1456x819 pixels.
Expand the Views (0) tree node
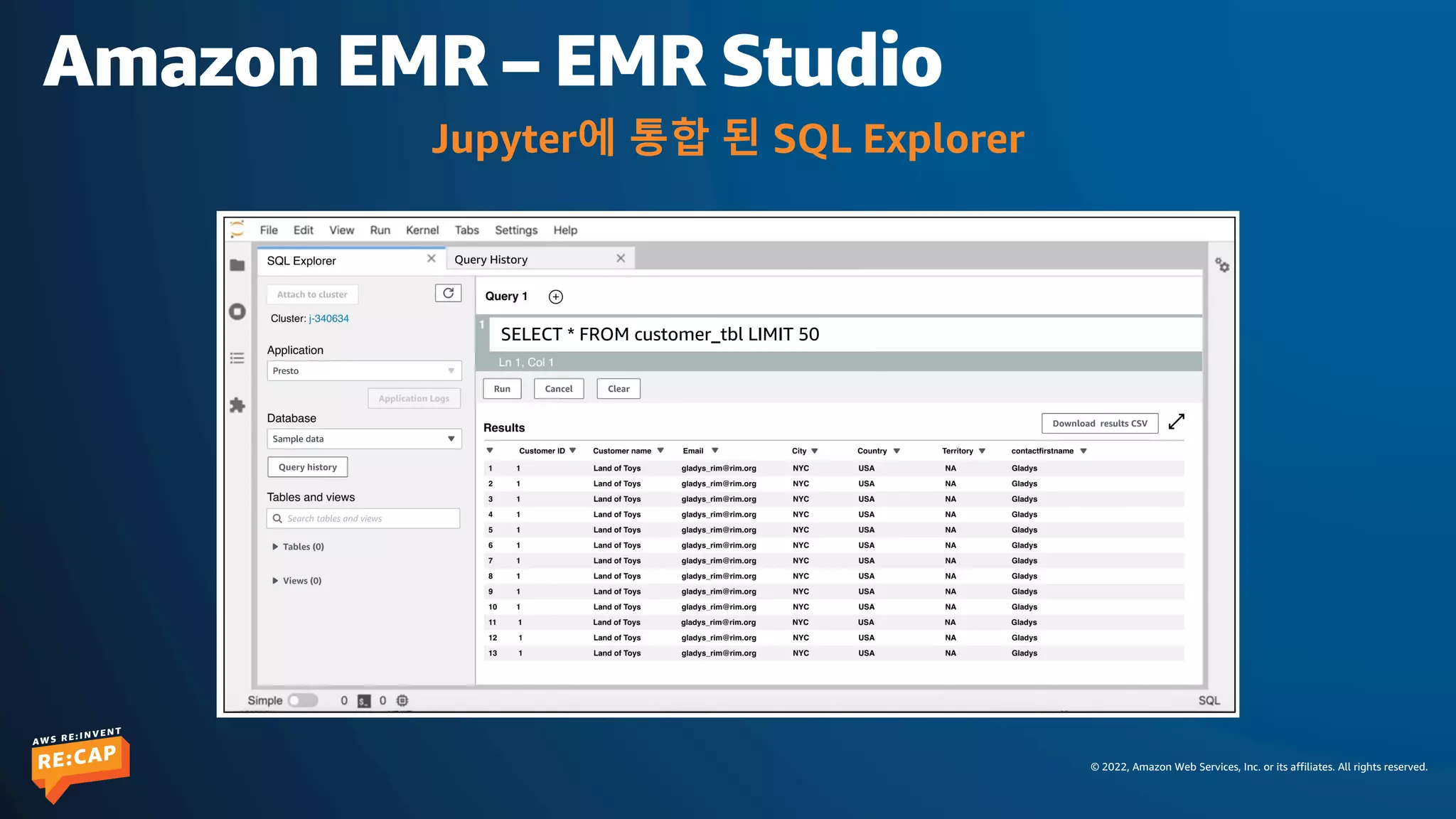coord(275,581)
